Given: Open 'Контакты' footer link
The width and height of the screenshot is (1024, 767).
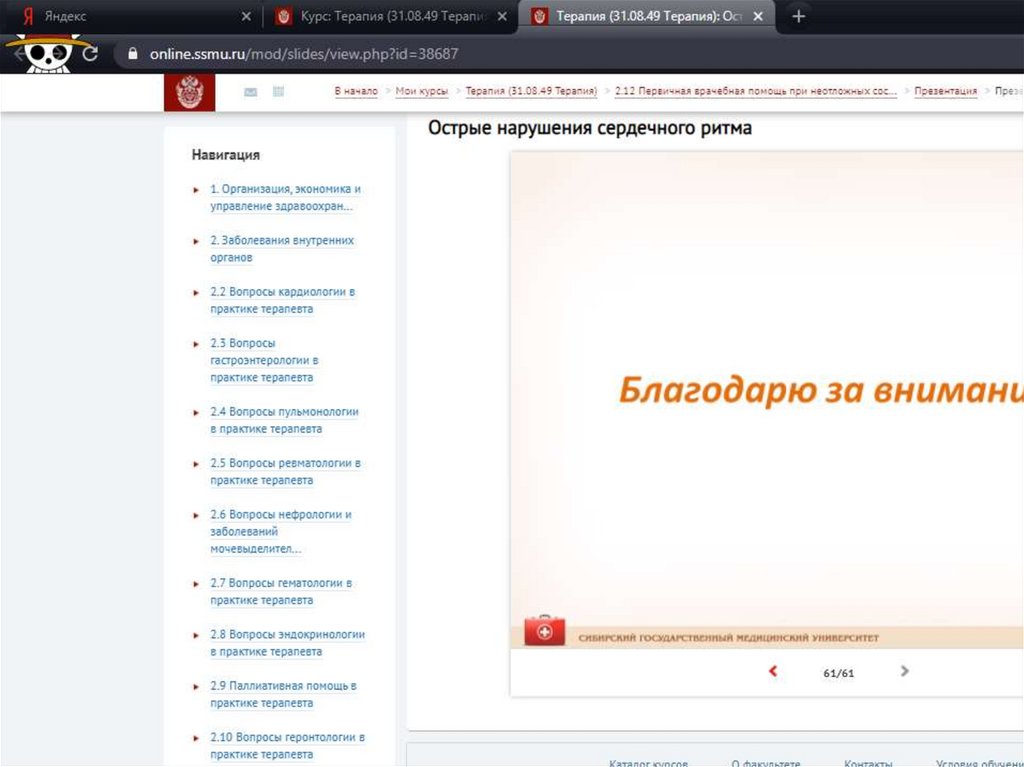Looking at the screenshot, I should coord(867,763).
